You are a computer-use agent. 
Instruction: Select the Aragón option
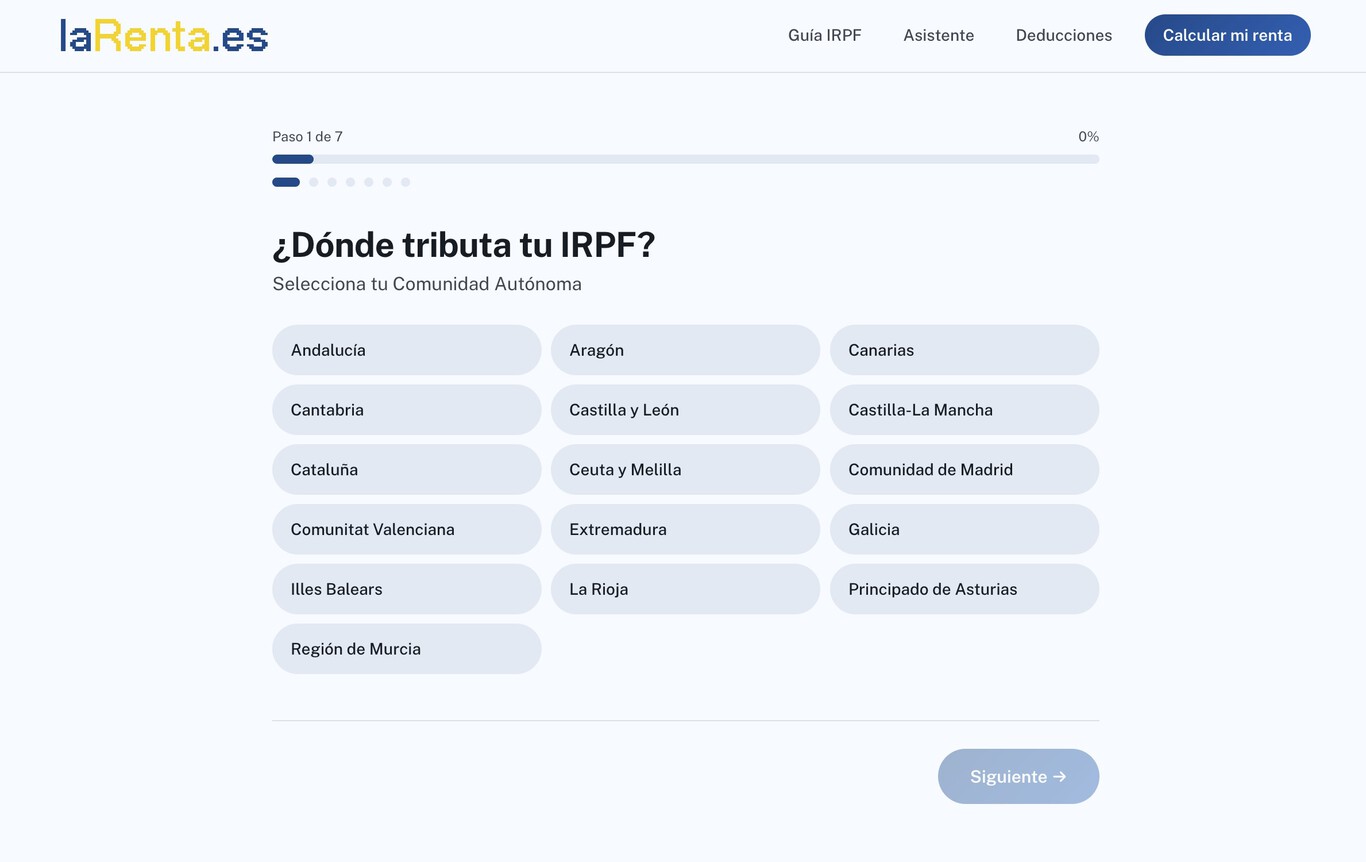click(x=685, y=350)
